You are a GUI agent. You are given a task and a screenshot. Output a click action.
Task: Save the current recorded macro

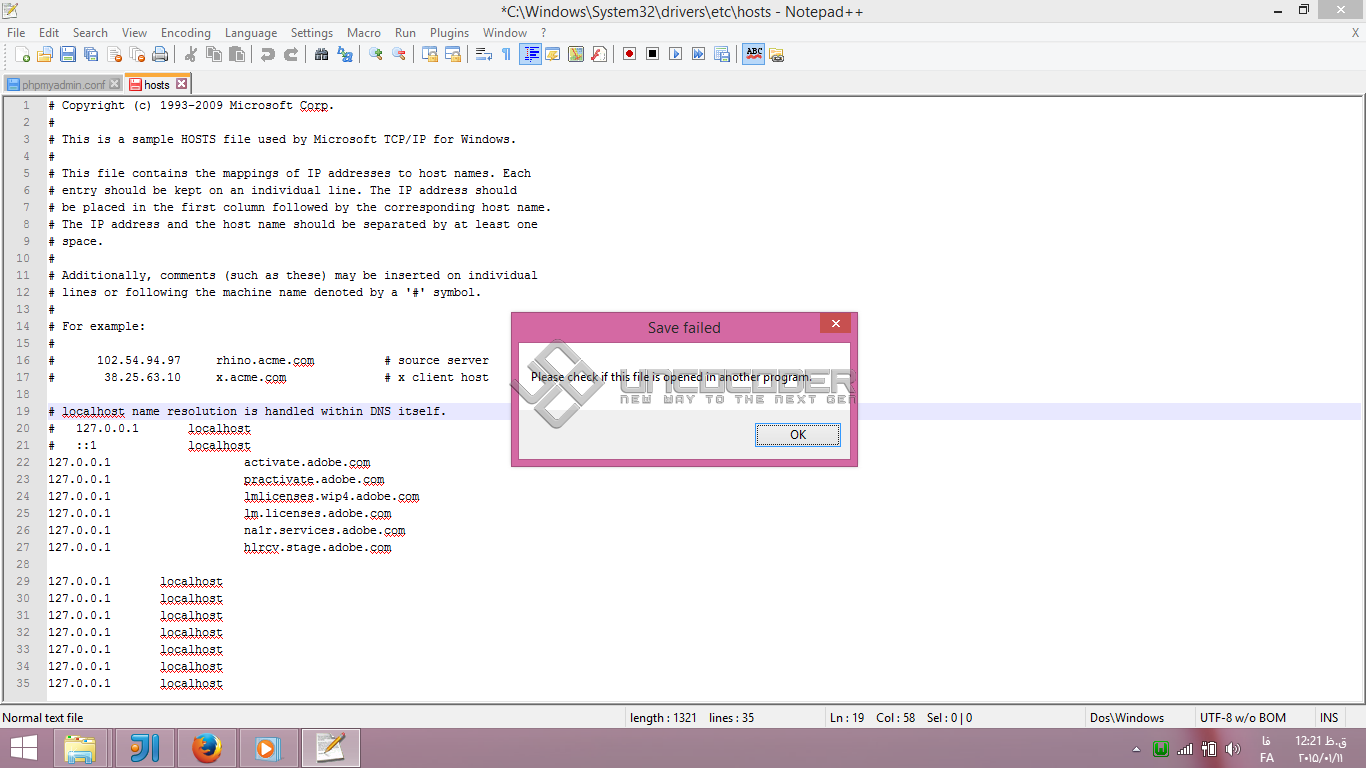(x=721, y=54)
